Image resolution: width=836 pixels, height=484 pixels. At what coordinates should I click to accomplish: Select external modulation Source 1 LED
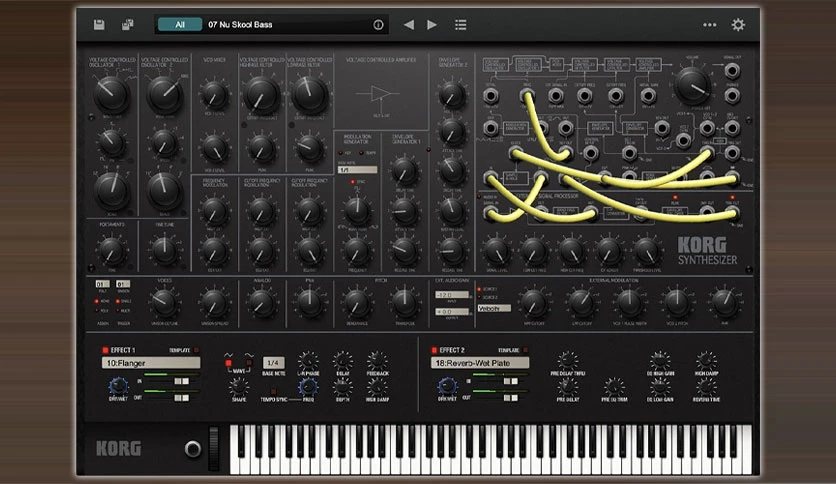(x=479, y=289)
